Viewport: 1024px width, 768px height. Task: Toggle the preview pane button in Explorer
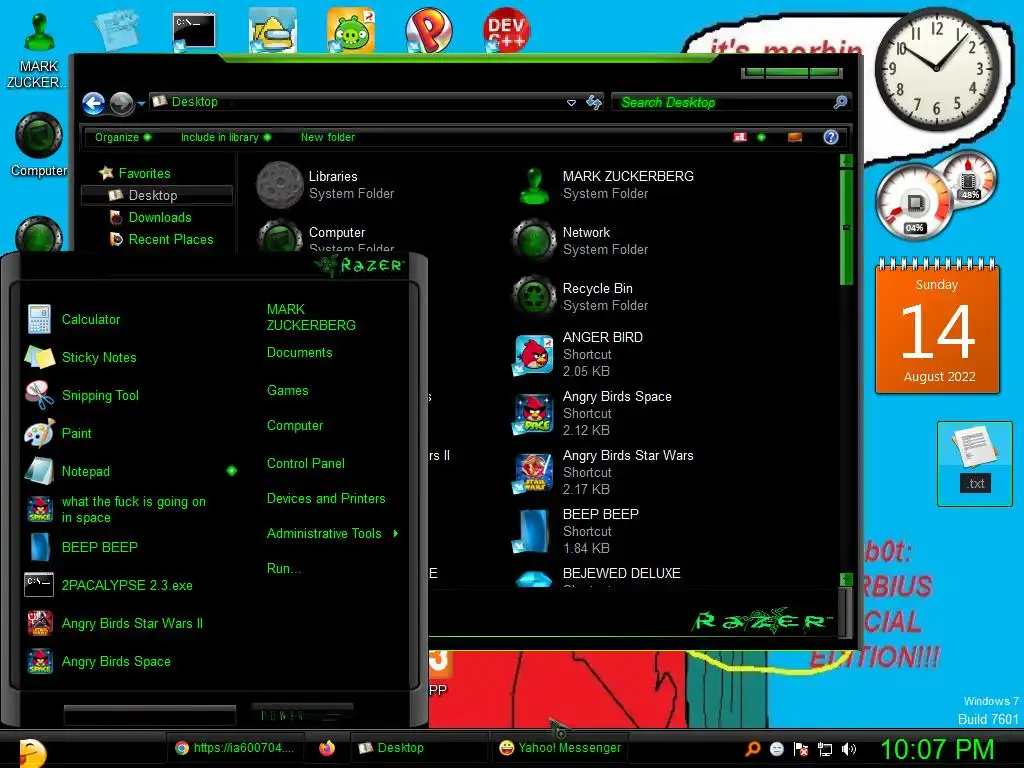(795, 137)
